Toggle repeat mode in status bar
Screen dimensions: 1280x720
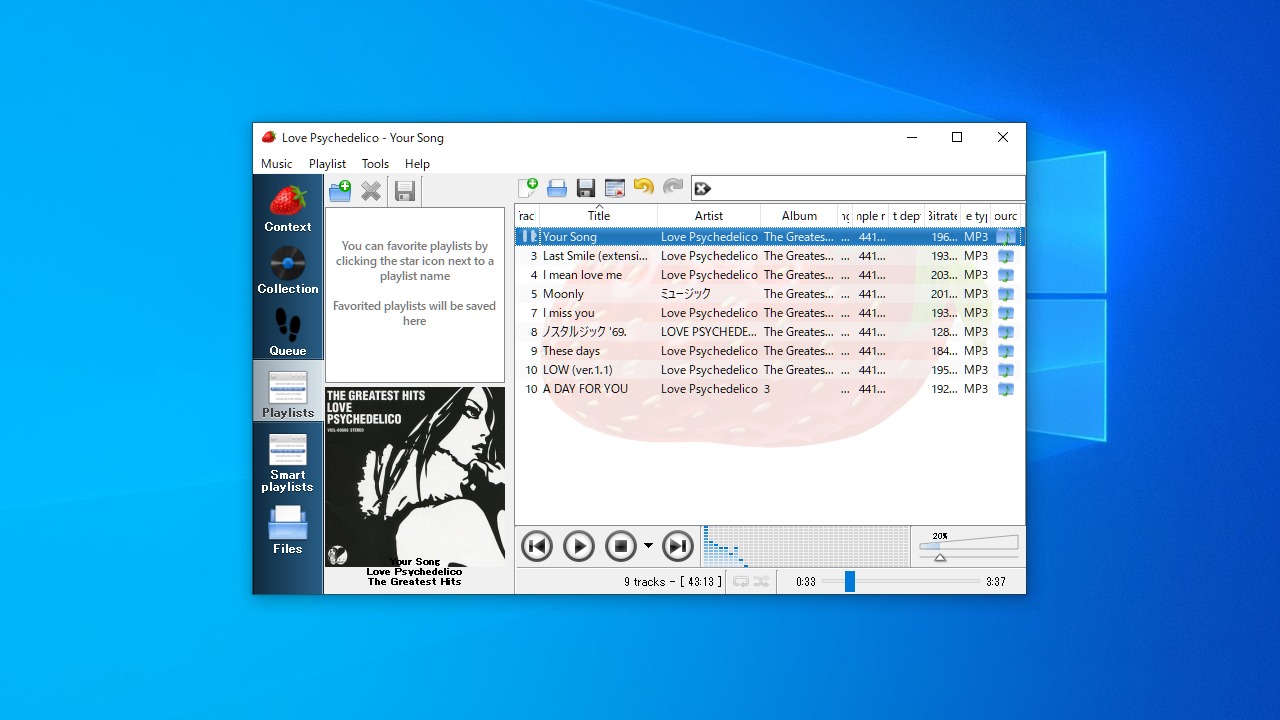740,581
